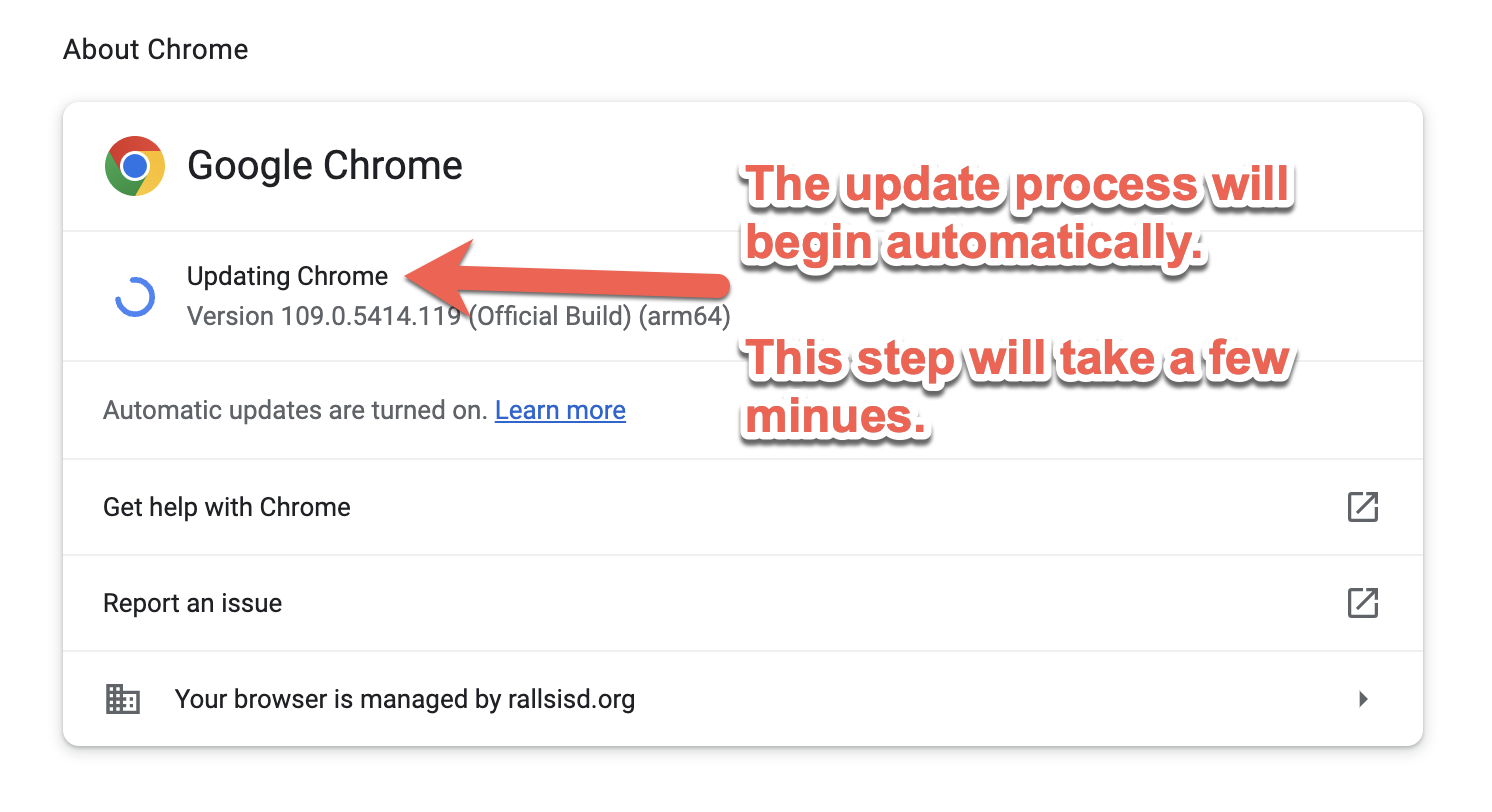Click external-link icon beside Get help with Chrome
Image resolution: width=1492 pixels, height=812 pixels.
1363,507
